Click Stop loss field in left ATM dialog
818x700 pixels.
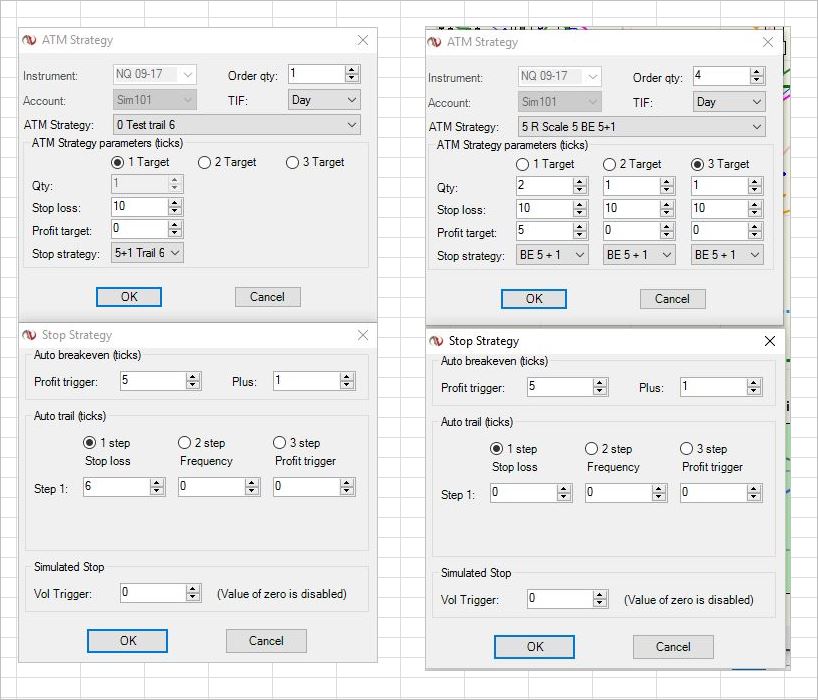139,207
